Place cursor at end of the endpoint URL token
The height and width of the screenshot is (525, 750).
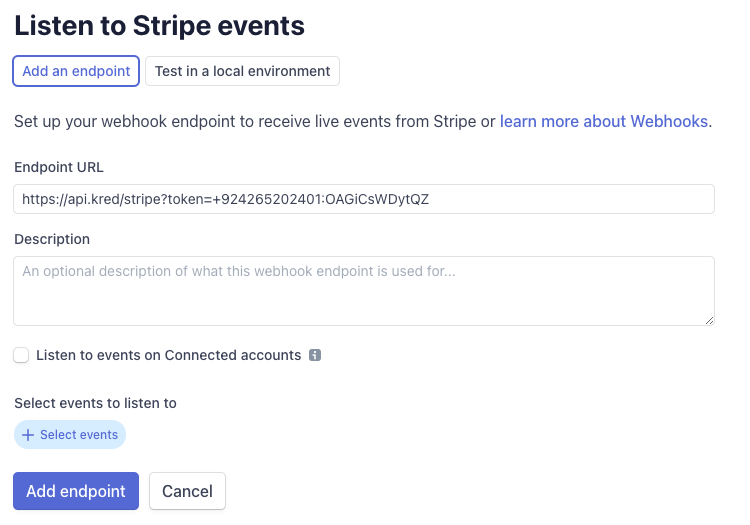[430, 199]
